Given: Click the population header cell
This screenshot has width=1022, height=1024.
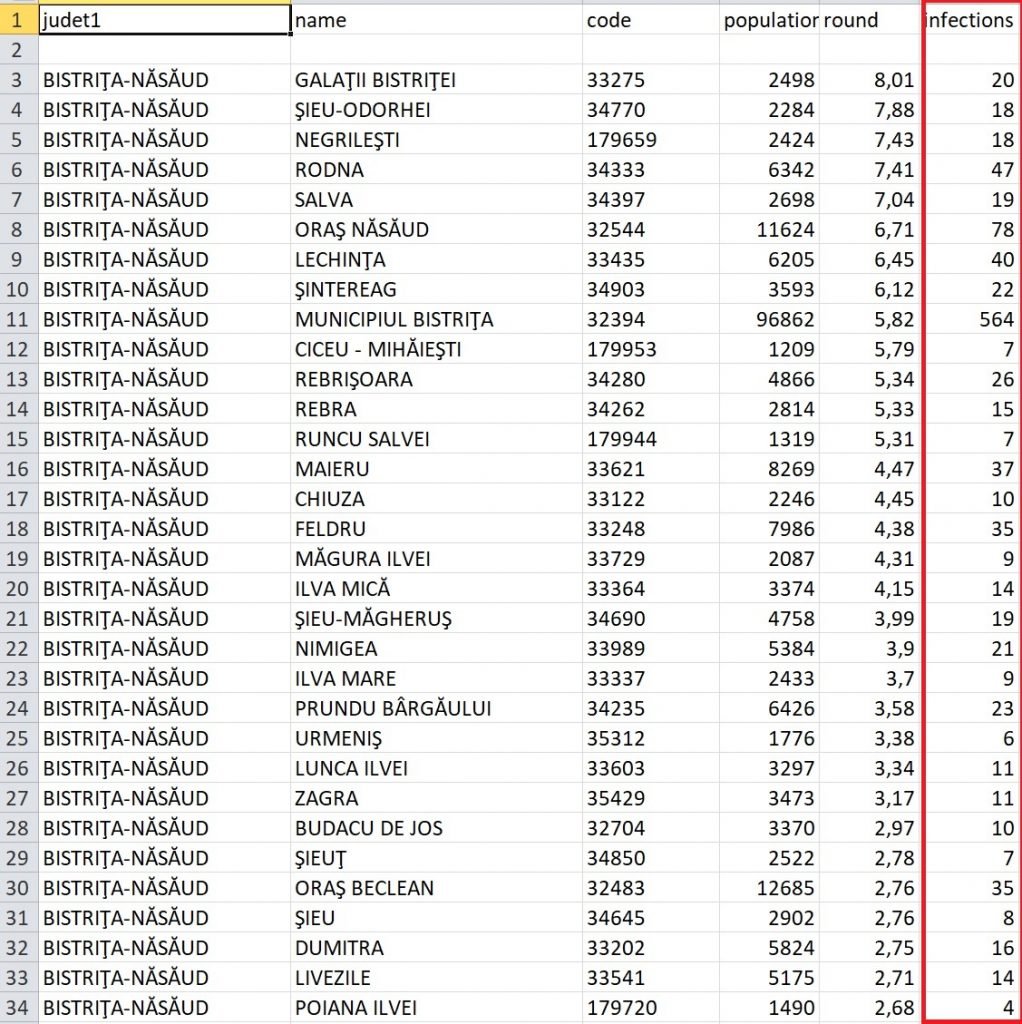Looking at the screenshot, I should click(770, 20).
